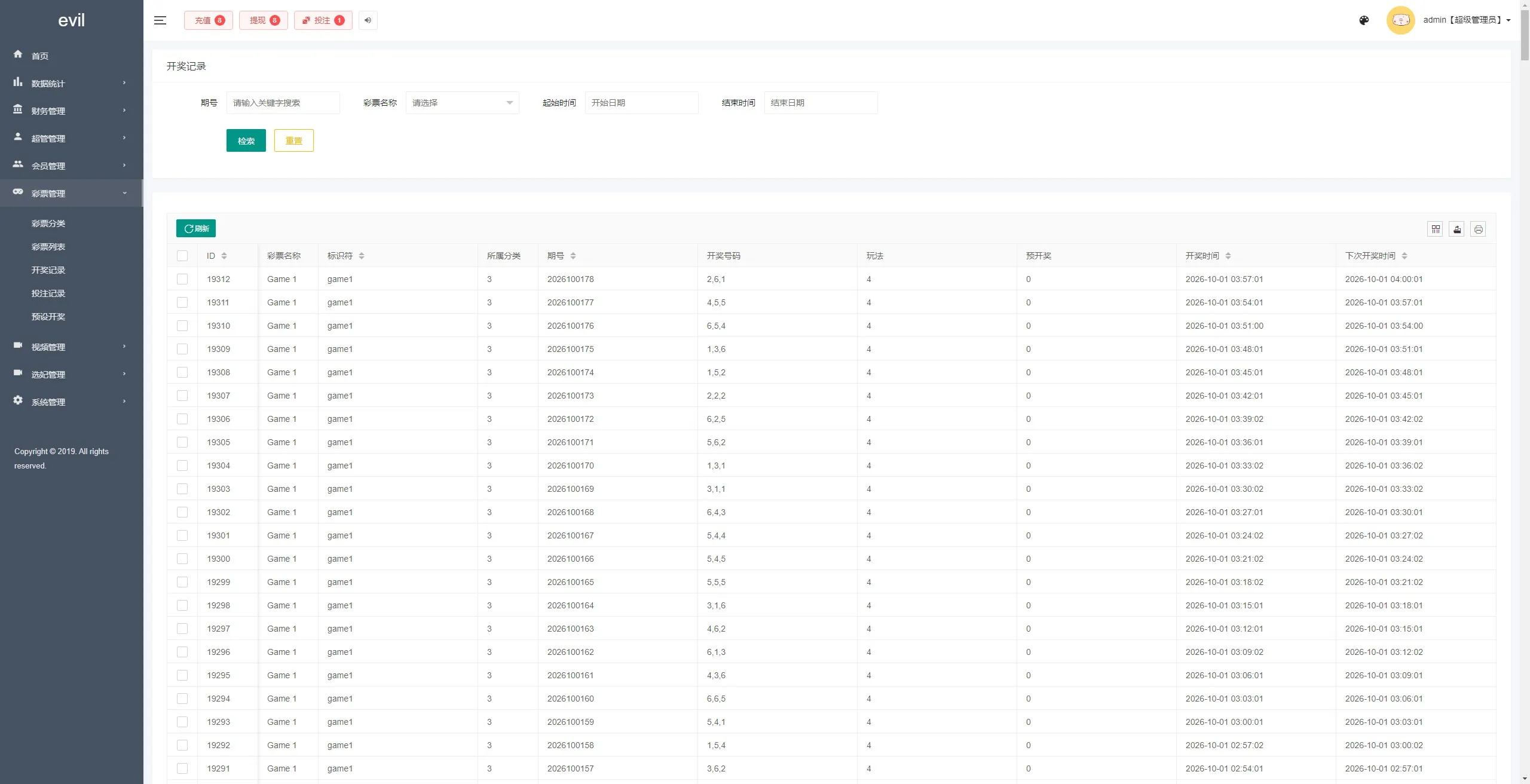The width and height of the screenshot is (1530, 784).
Task: Sort by 期号 column arrows
Action: click(x=573, y=256)
